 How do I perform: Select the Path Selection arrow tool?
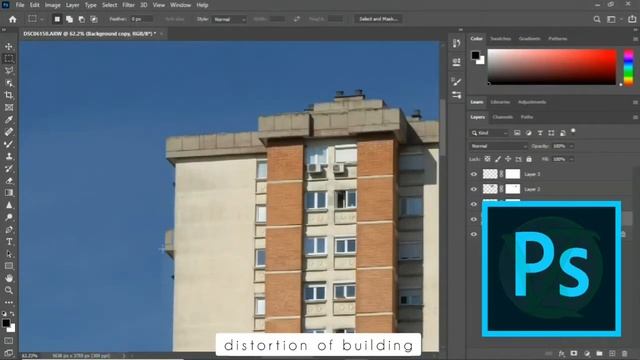tap(9, 254)
